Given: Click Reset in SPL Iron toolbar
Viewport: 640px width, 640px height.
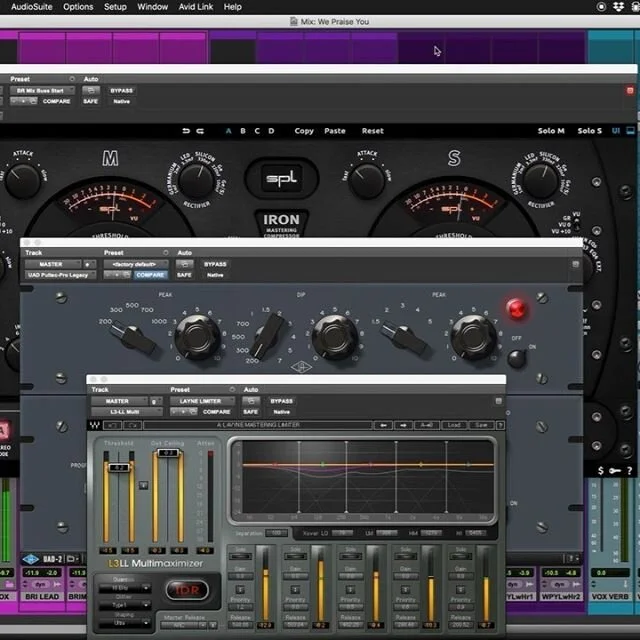Looking at the screenshot, I should pos(373,131).
